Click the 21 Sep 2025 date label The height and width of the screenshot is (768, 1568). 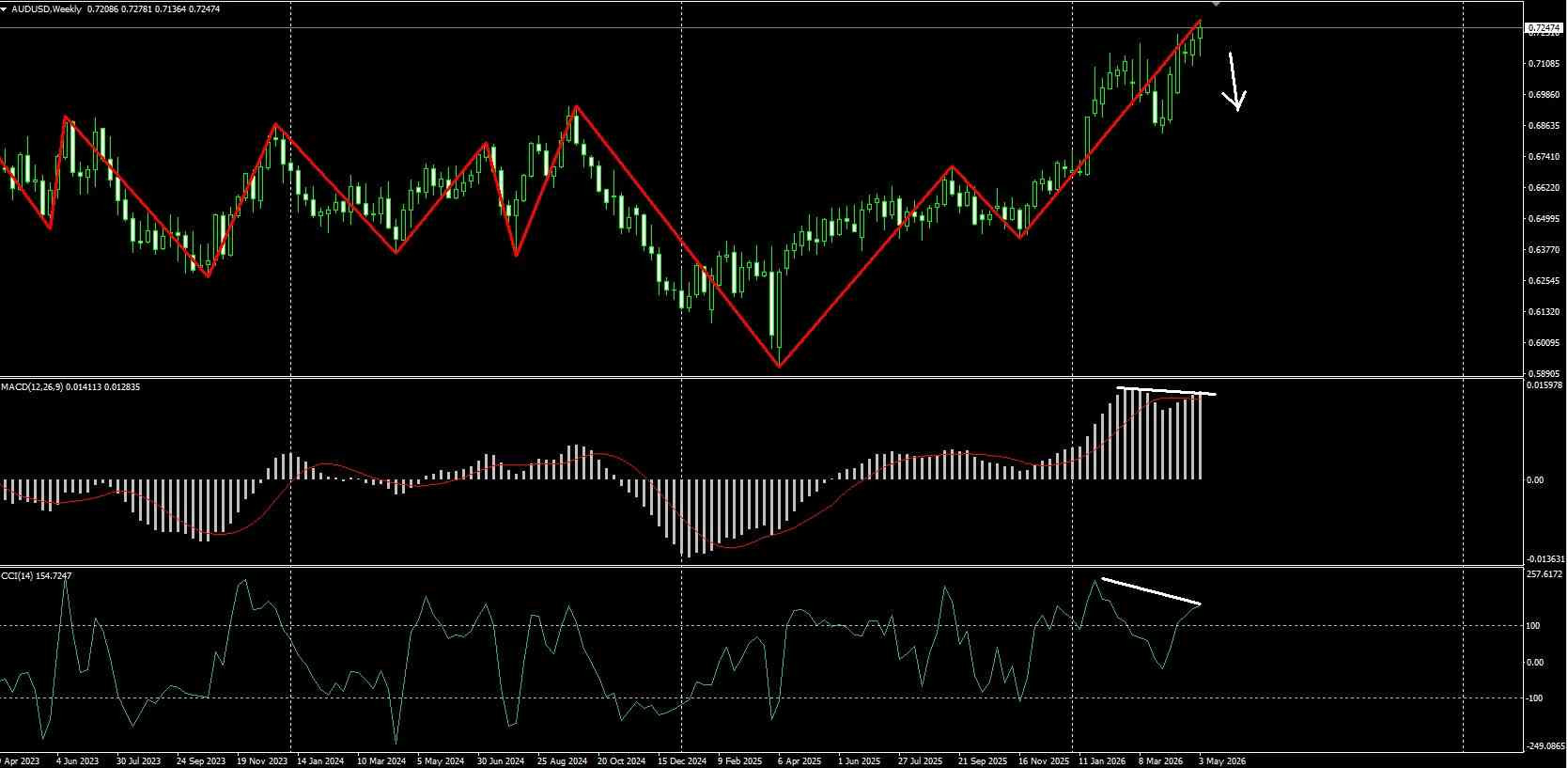coord(982,761)
